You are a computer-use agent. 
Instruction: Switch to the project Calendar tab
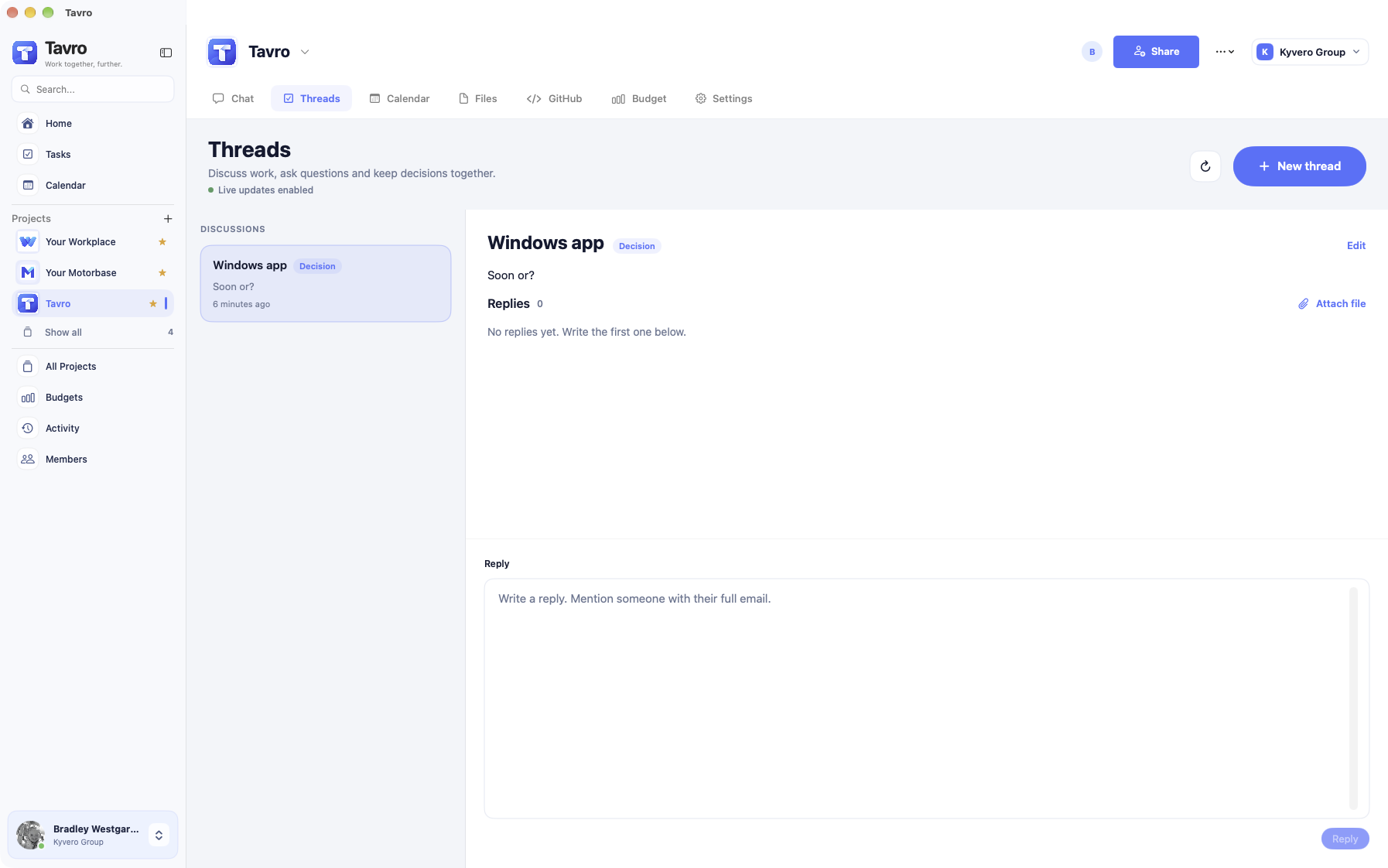coord(399,99)
